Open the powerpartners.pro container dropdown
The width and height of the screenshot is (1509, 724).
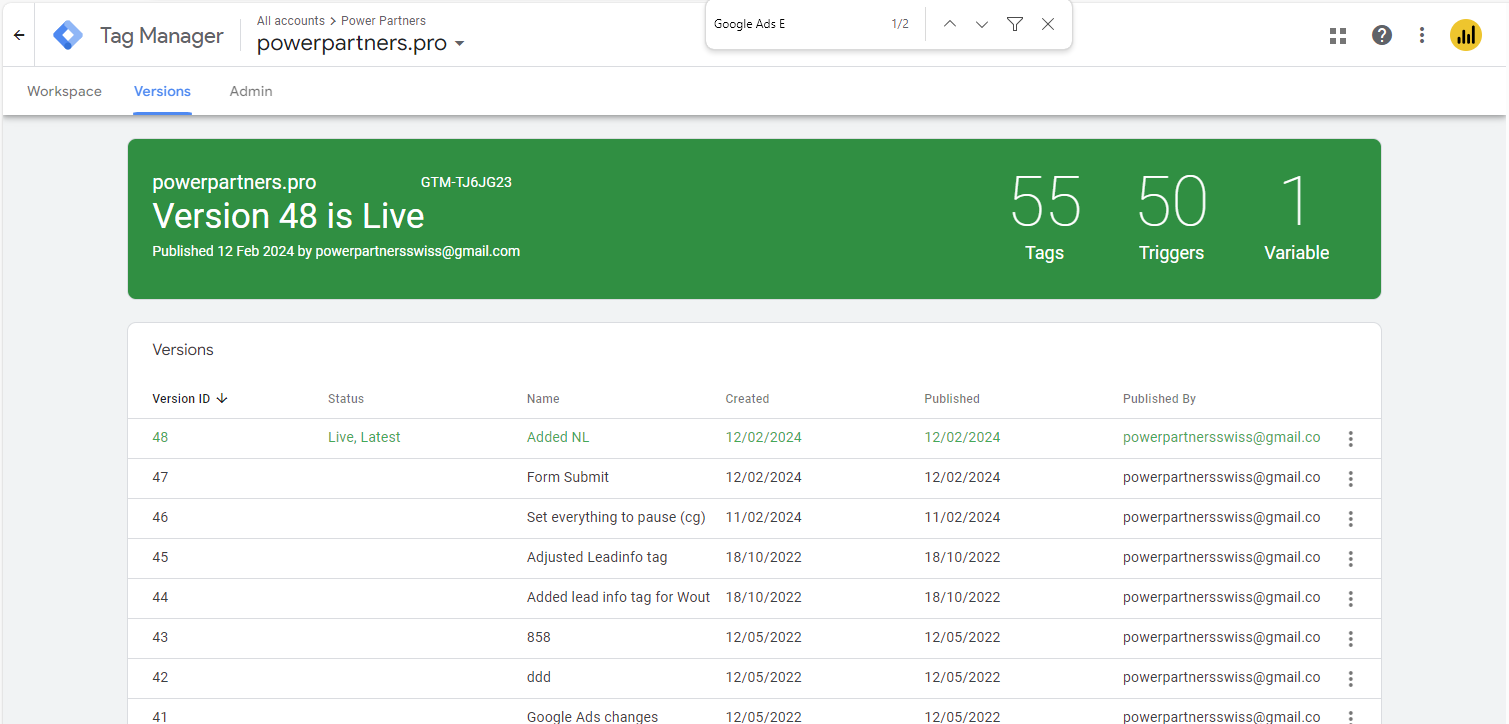361,44
